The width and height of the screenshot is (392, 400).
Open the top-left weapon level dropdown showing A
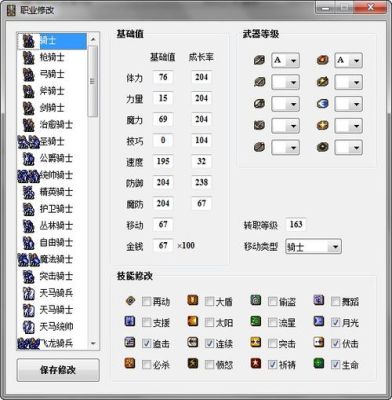[285, 61]
